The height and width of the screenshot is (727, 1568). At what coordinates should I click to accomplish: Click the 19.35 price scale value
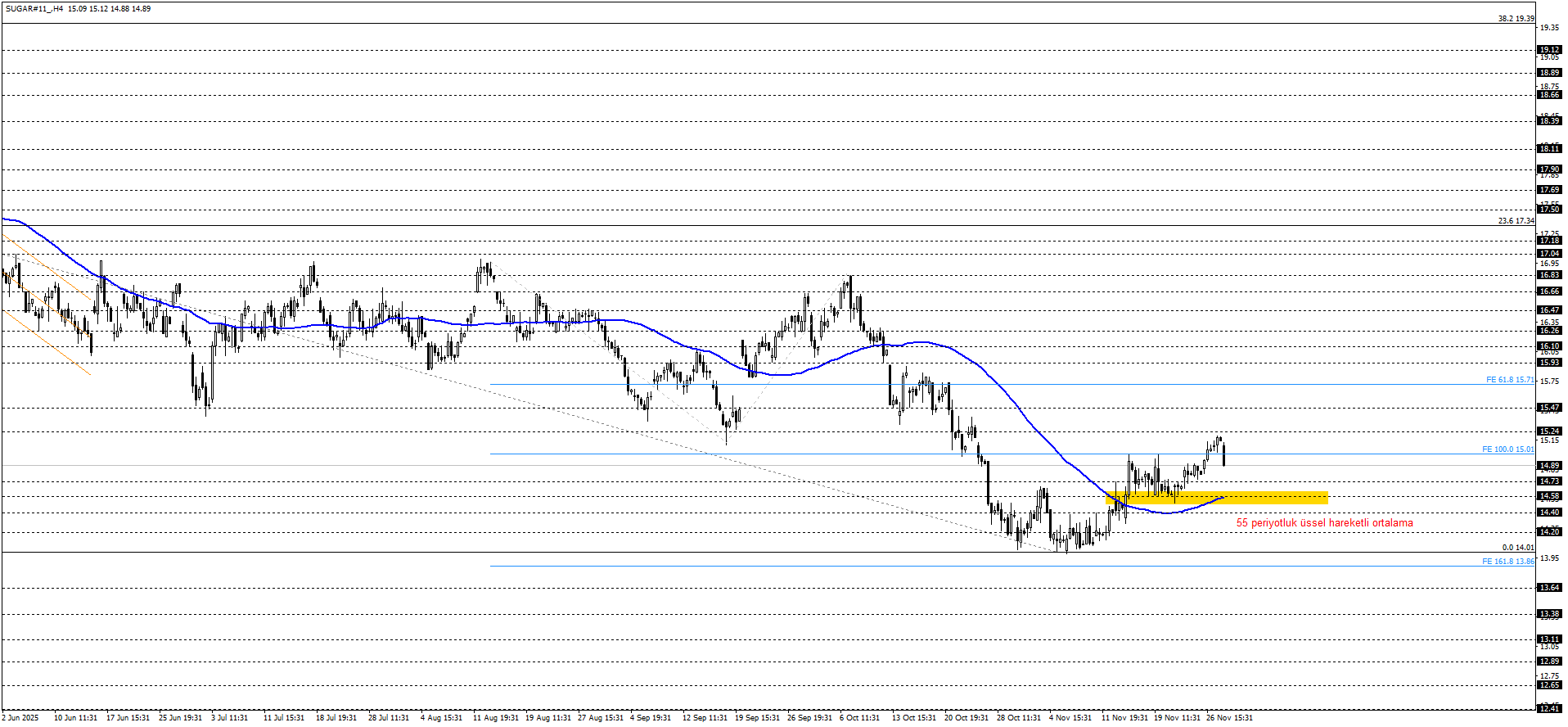pyautogui.click(x=1549, y=28)
